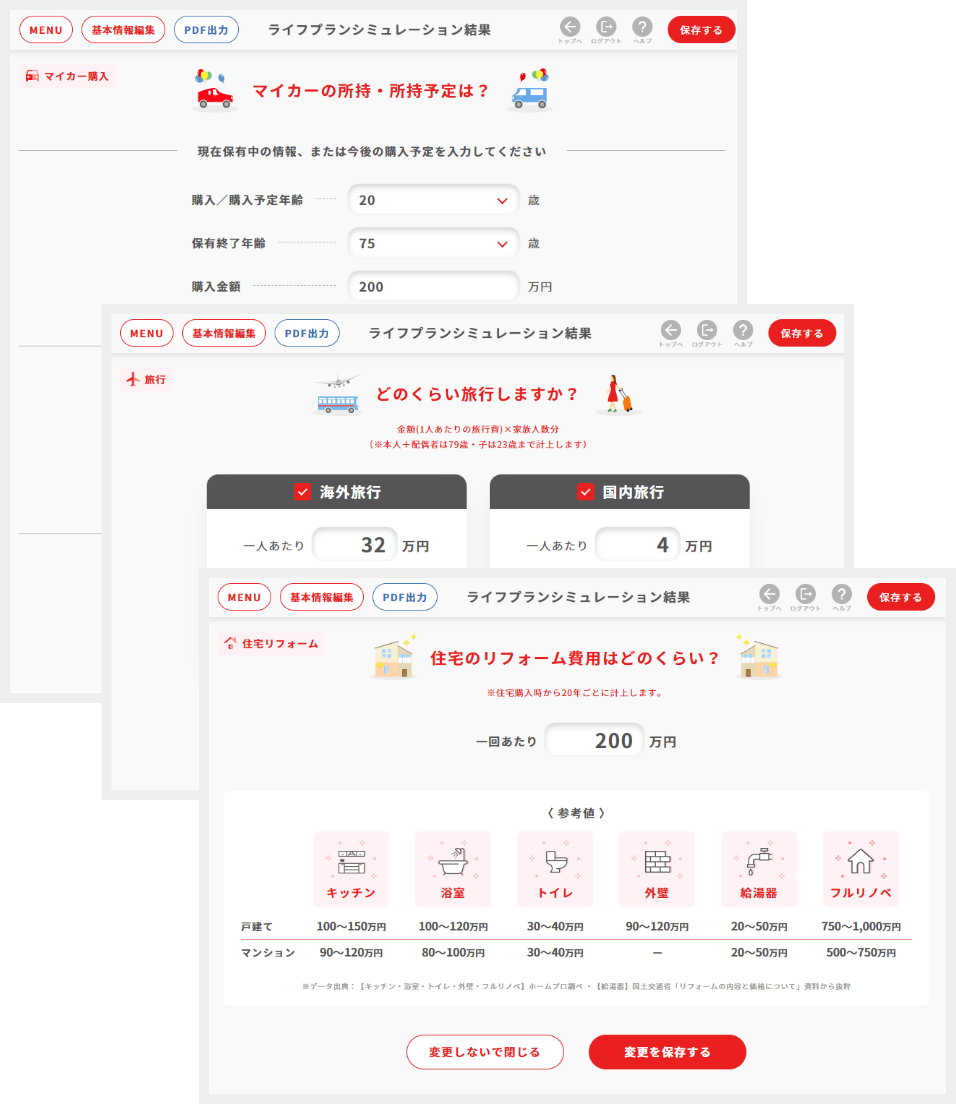Click 基本情報編集 in the 旅行 window
Screen dimensions: 956x1104
[224, 333]
